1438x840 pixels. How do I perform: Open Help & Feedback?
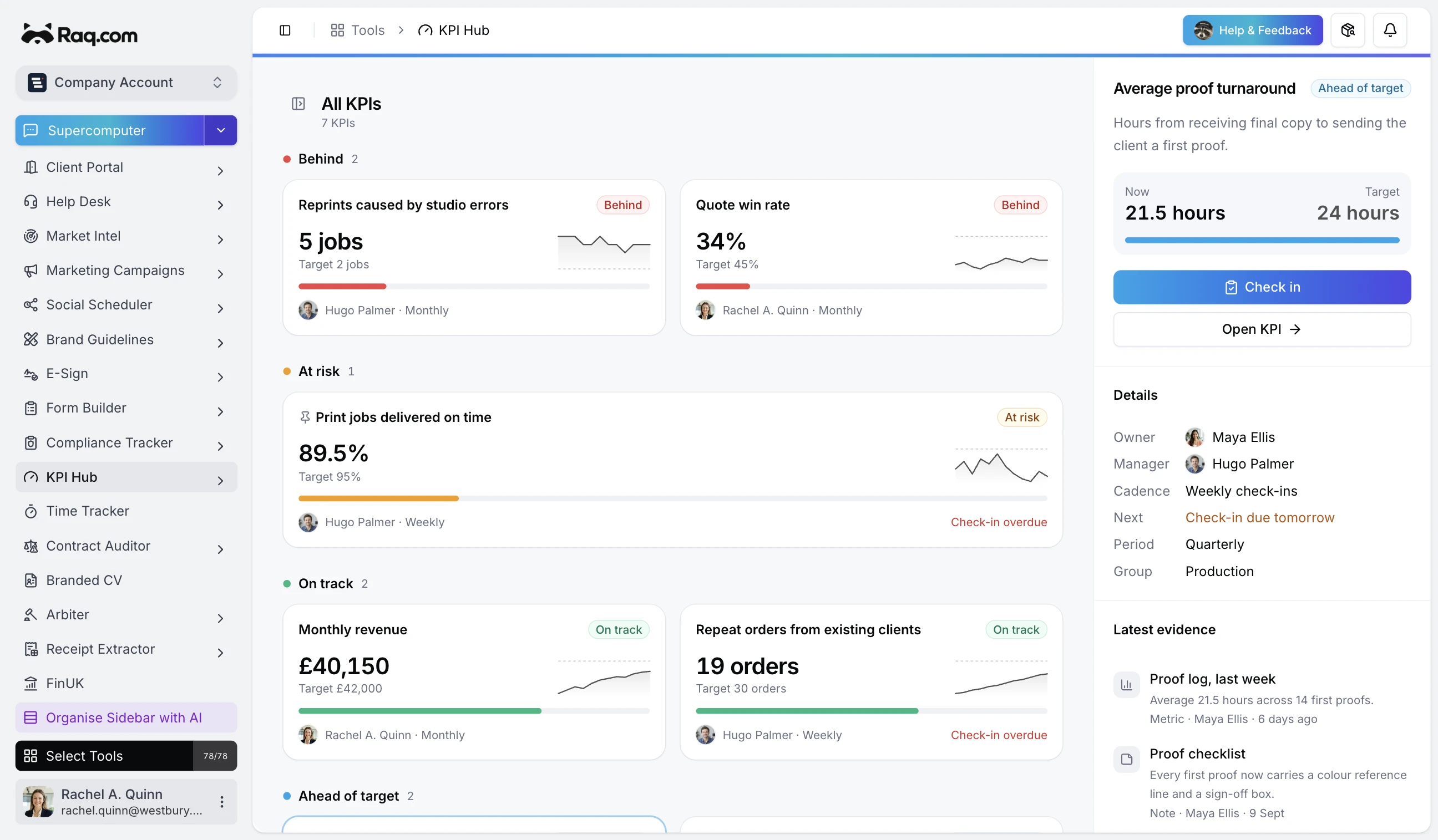[x=1252, y=30]
